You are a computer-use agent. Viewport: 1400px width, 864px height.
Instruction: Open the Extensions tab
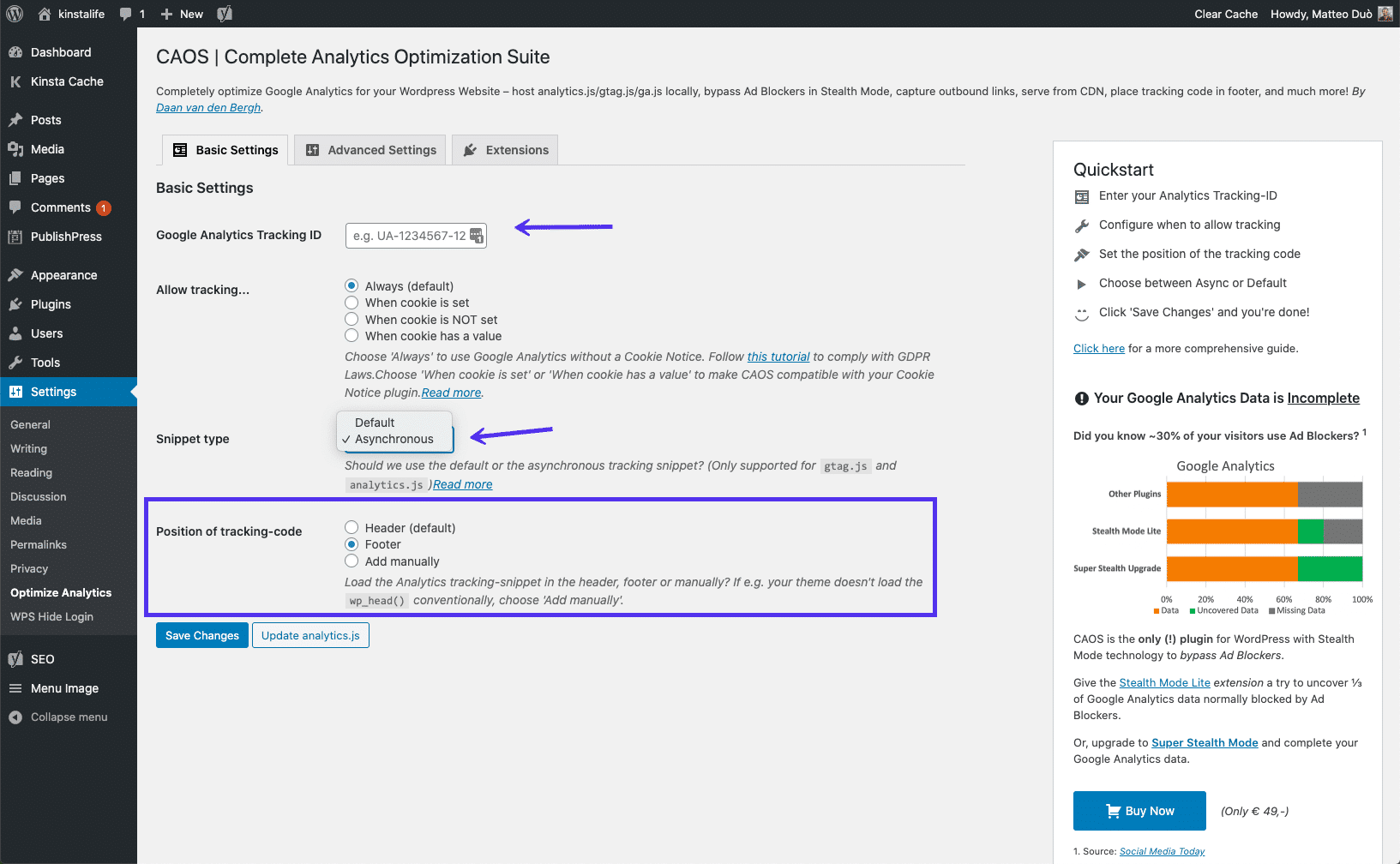click(x=506, y=150)
